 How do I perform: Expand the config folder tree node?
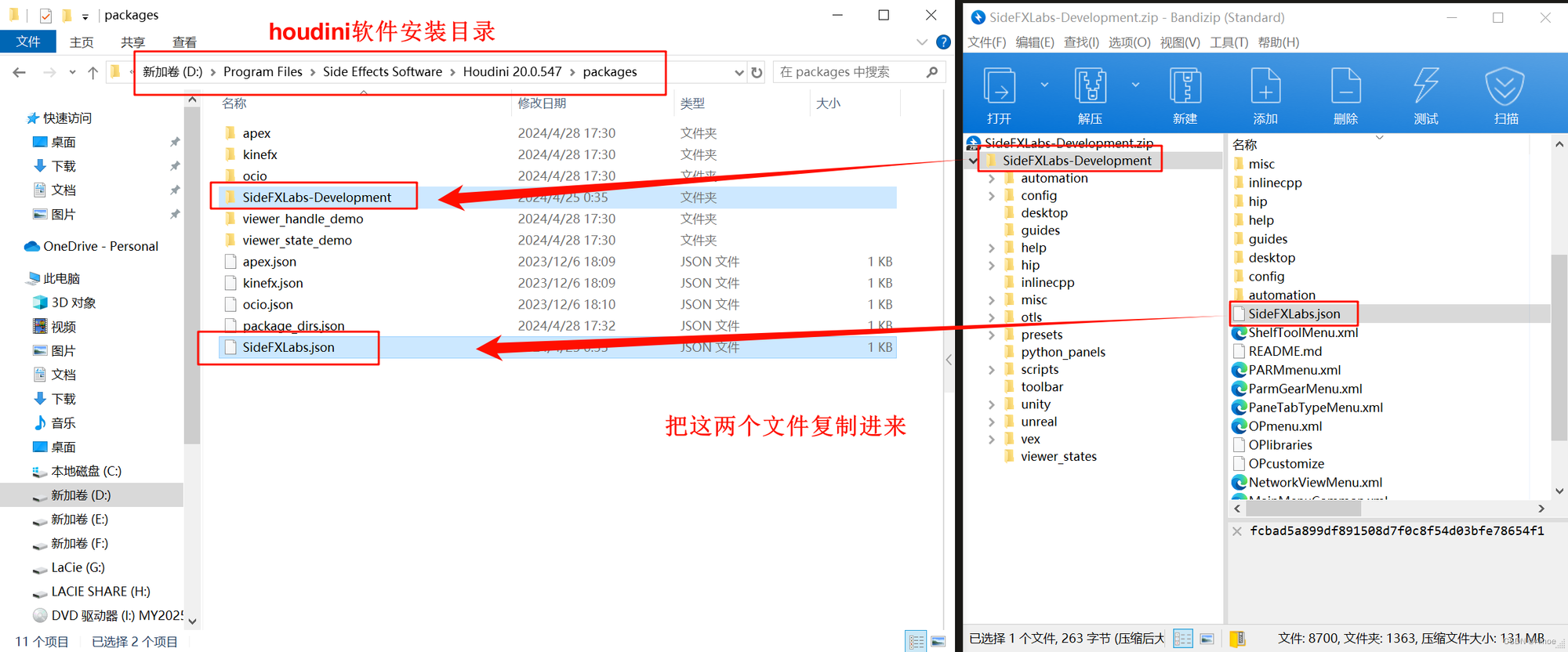click(992, 196)
